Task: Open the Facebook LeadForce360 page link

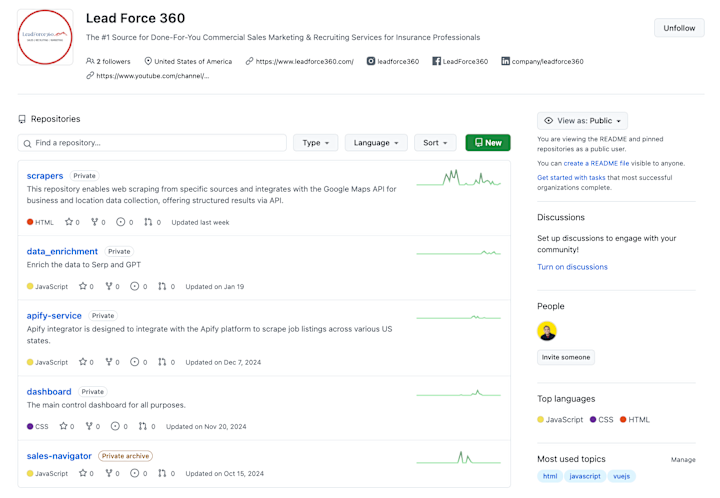Action: (x=460, y=61)
